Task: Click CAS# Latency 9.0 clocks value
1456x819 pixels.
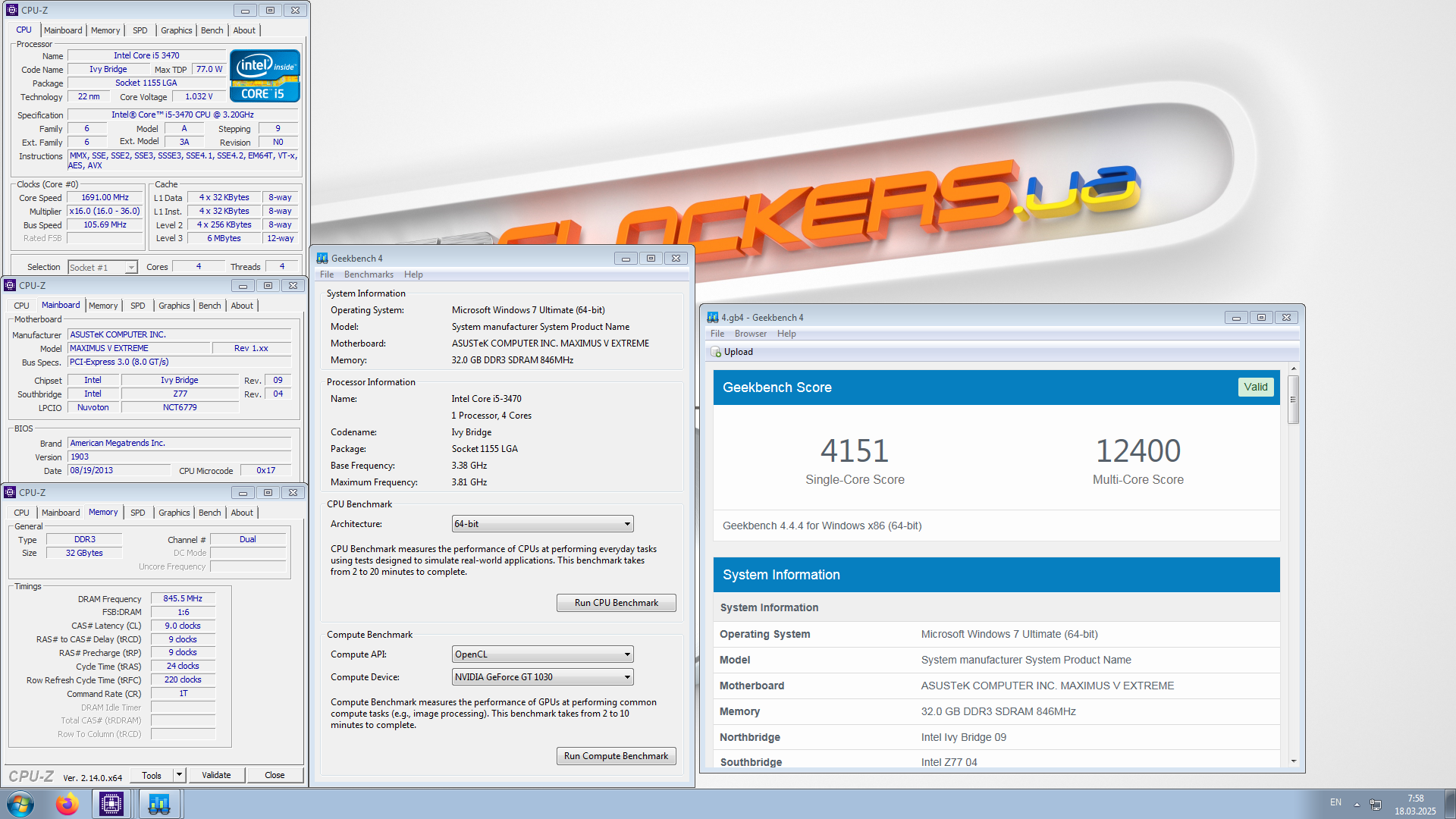Action: point(183,626)
